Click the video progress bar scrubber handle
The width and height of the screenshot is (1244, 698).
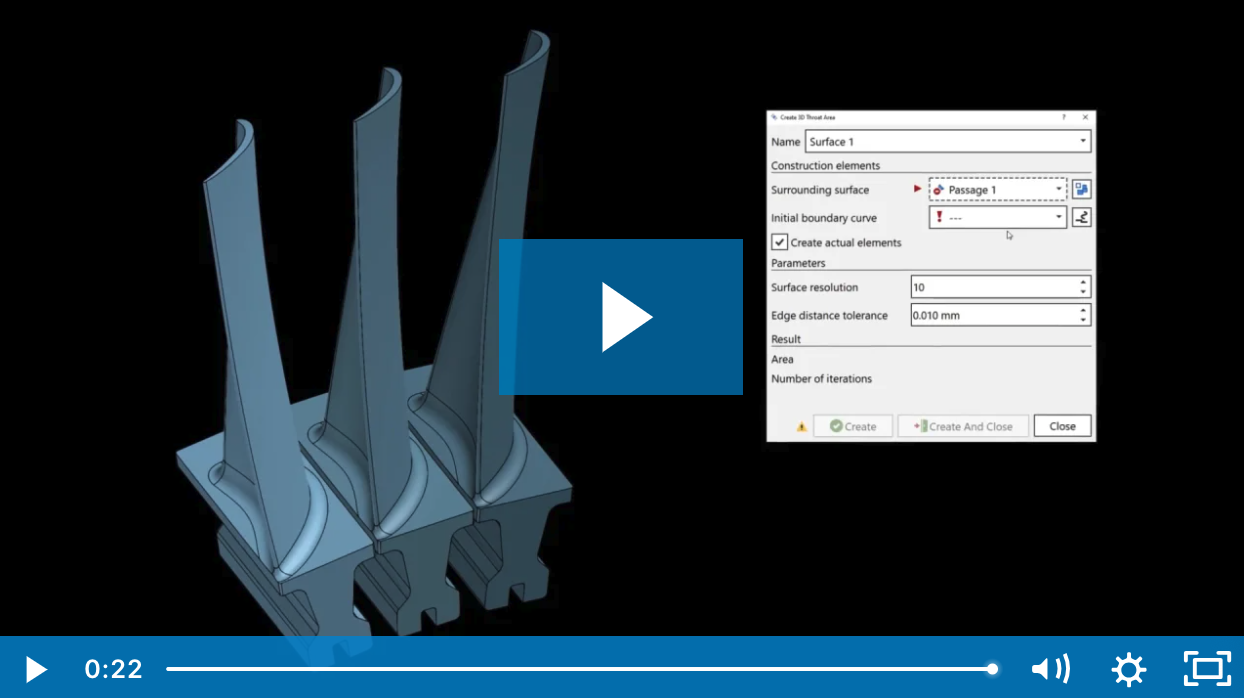(x=992, y=668)
